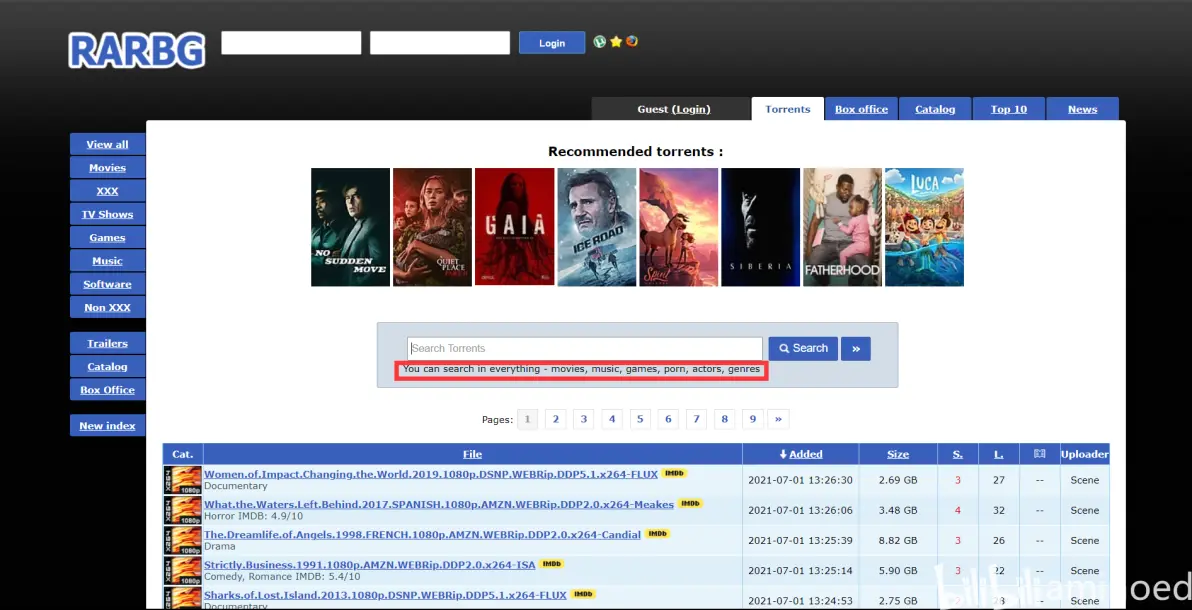1192x610 pixels.
Task: Click the RARBG logo
Action: tap(137, 51)
